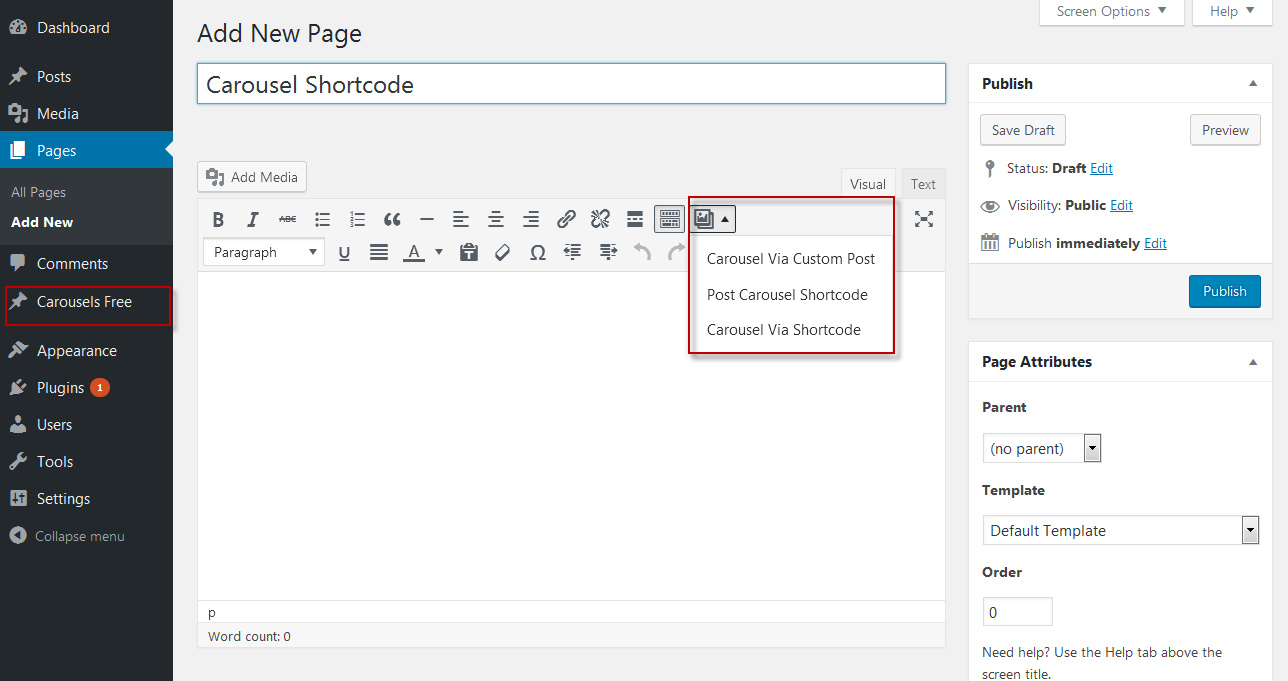Click into the Order number field
This screenshot has width=1288, height=681.
[1018, 612]
